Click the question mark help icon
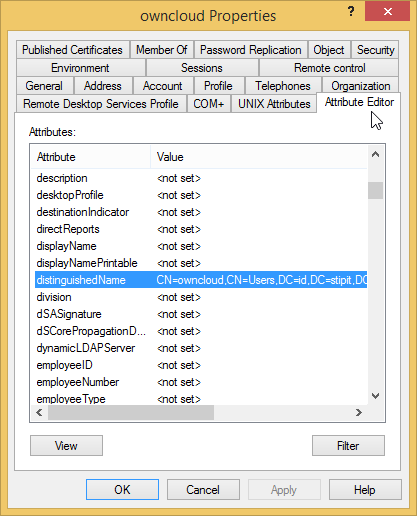The width and height of the screenshot is (417, 516). pos(351,12)
